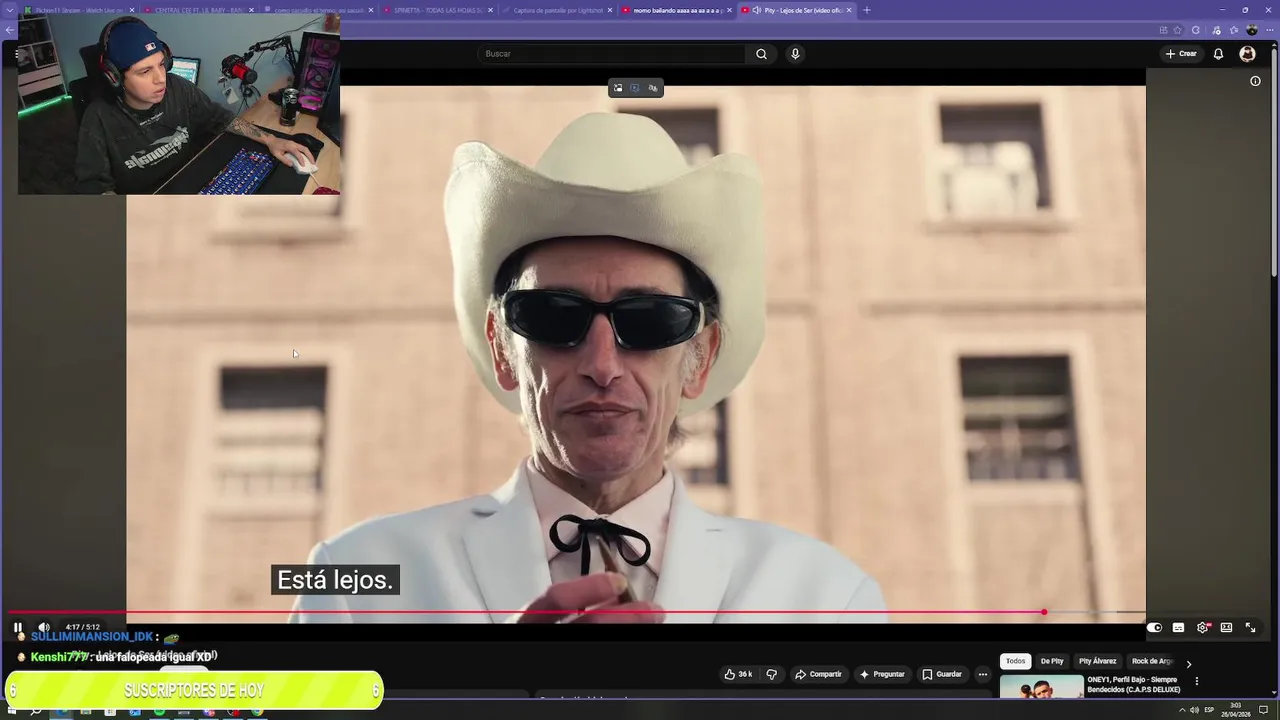Viewport: 1280px width, 720px height.
Task: Open the Chrome three-dot menu
Action: (x=1268, y=30)
